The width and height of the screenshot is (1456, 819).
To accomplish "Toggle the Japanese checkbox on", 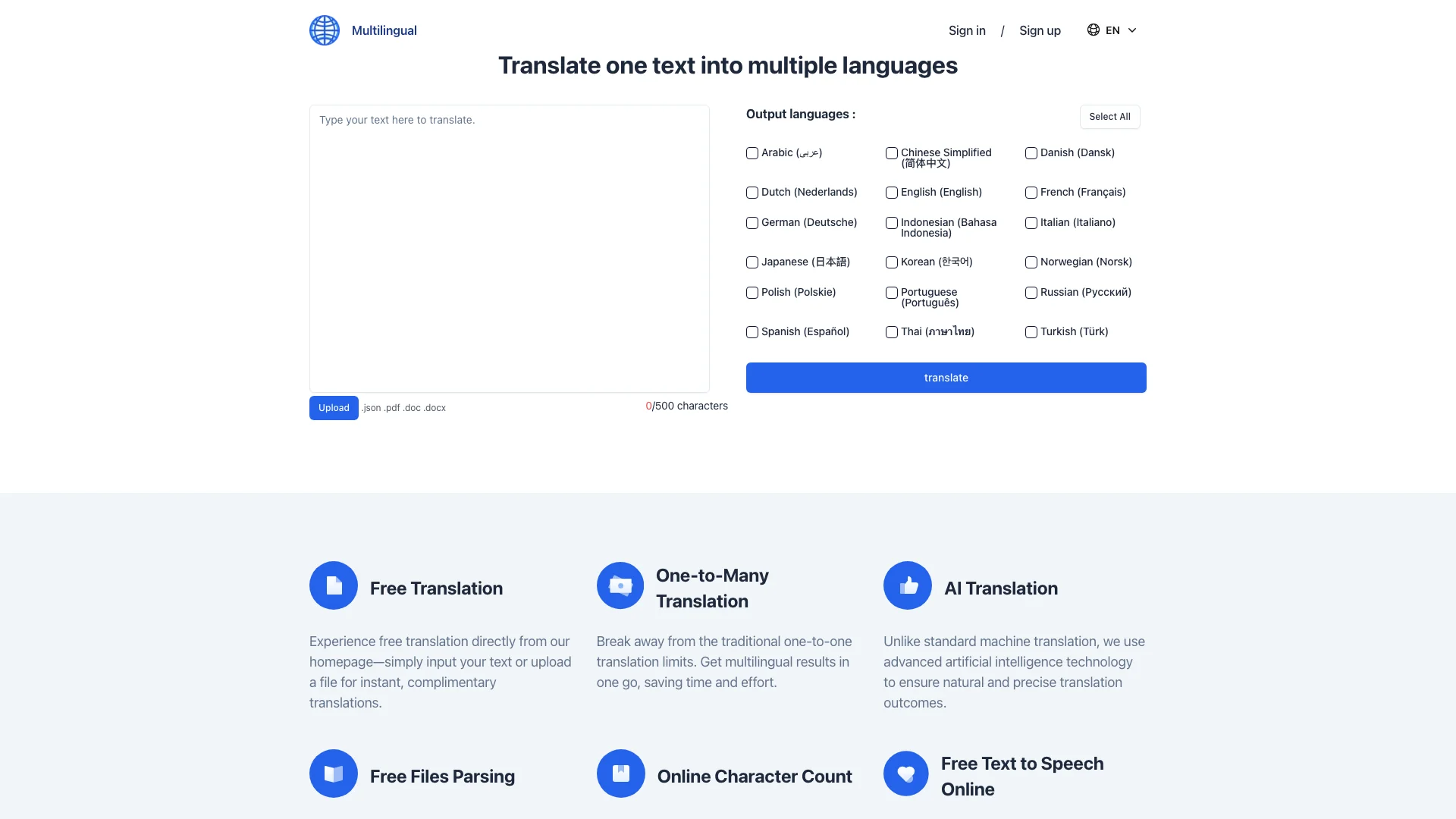I will [751, 262].
